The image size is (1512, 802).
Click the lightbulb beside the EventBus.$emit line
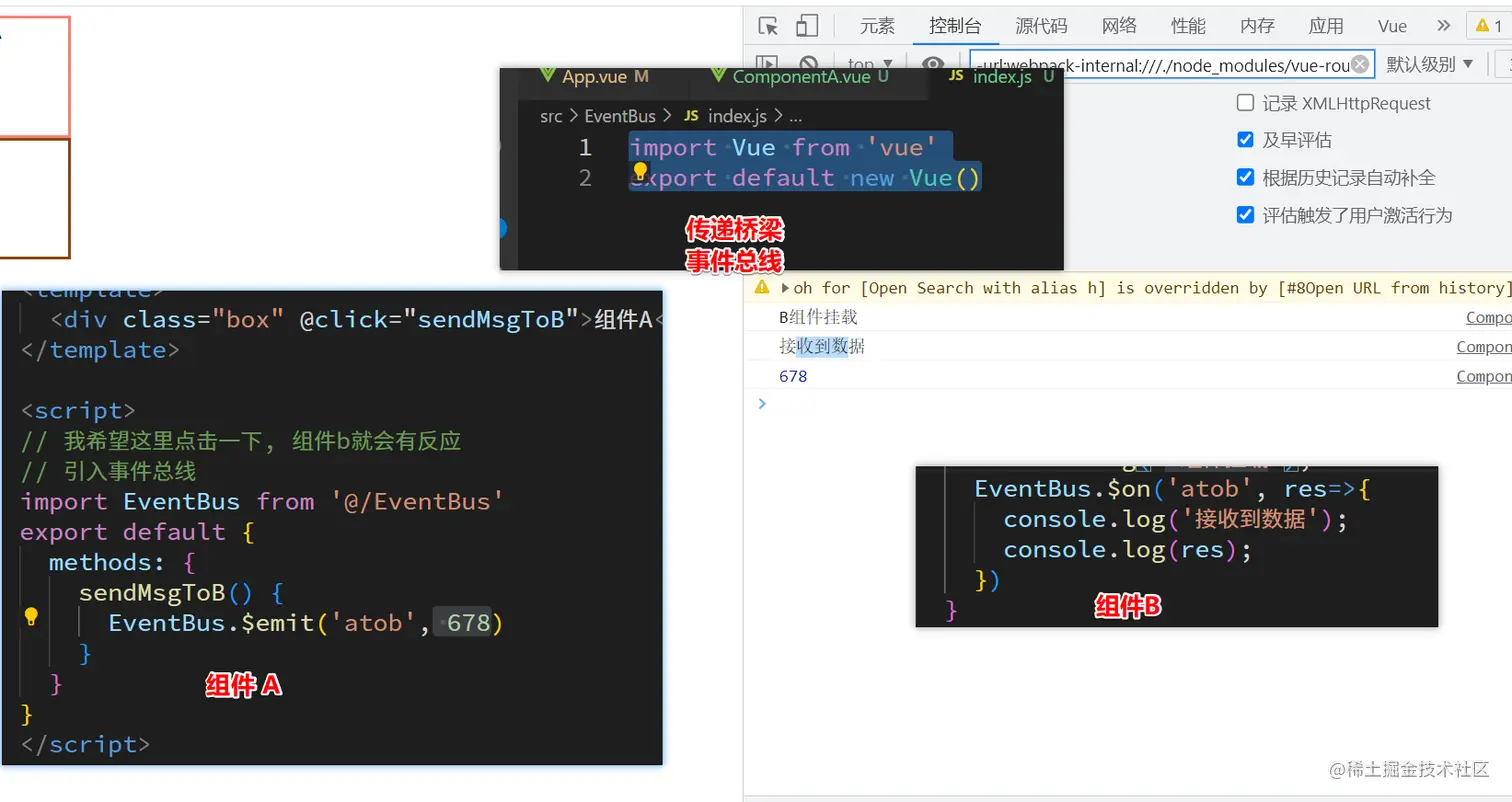click(31, 616)
